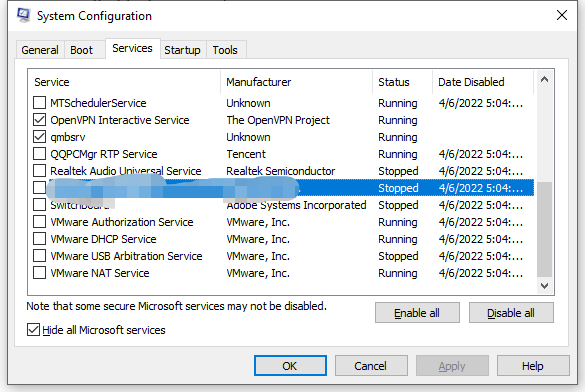The width and height of the screenshot is (585, 392).
Task: Uncheck OpenVPN Interactive Service
Action: (x=40, y=120)
